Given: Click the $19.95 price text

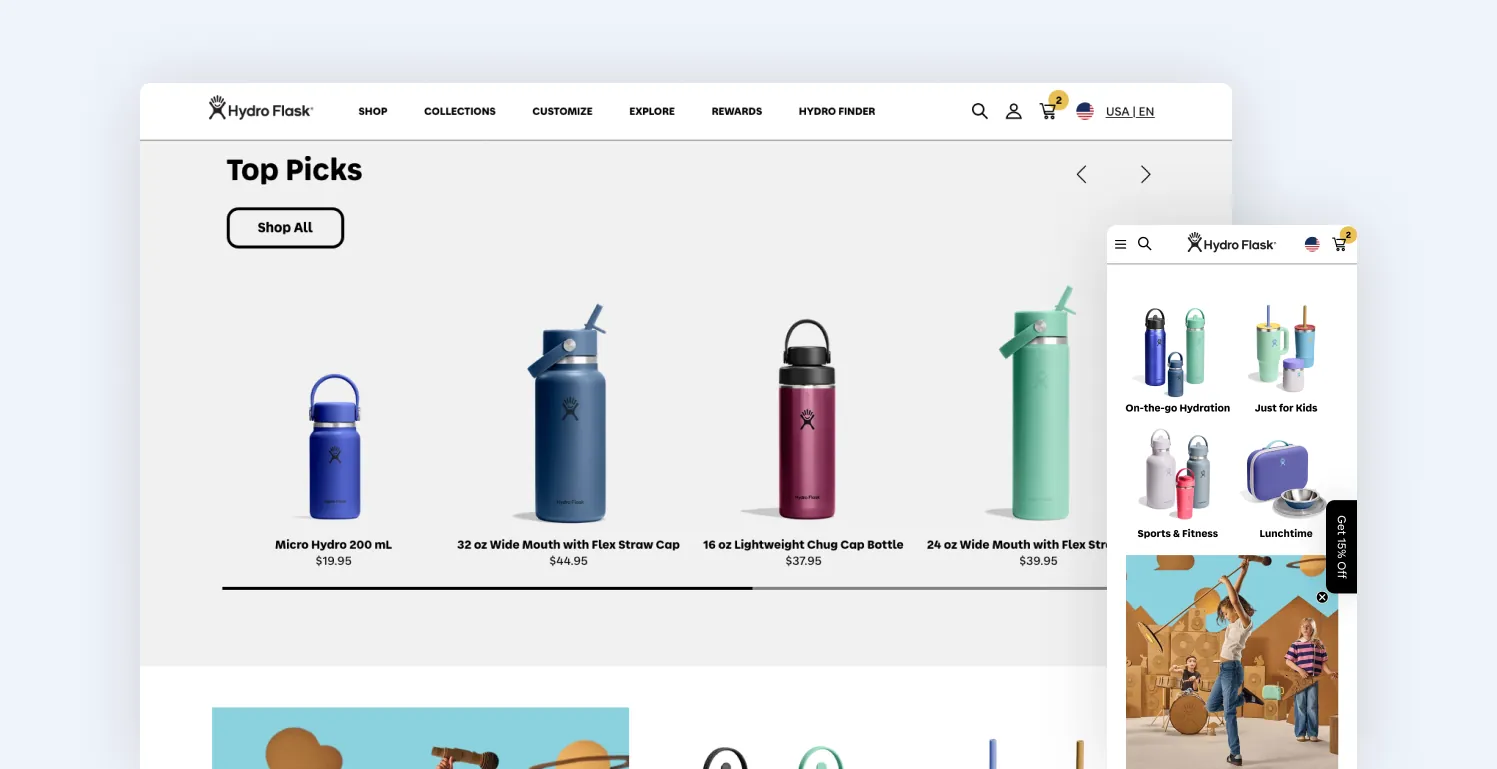Looking at the screenshot, I should click(333, 561).
